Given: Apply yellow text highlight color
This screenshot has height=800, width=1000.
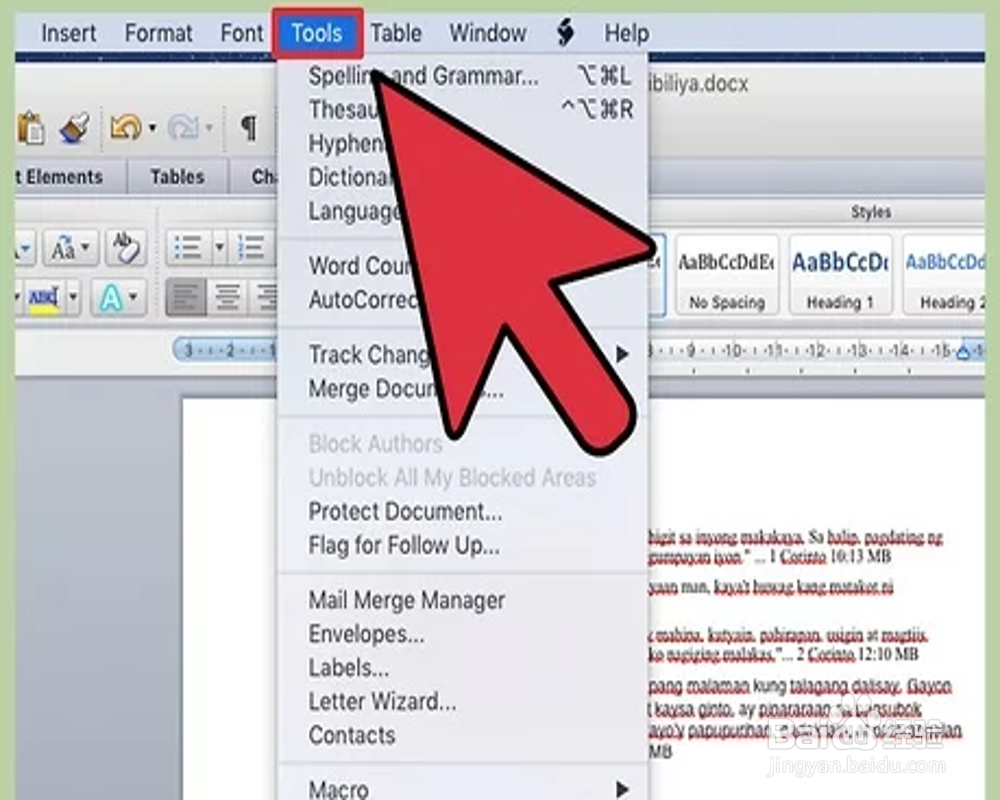Looking at the screenshot, I should point(44,297).
